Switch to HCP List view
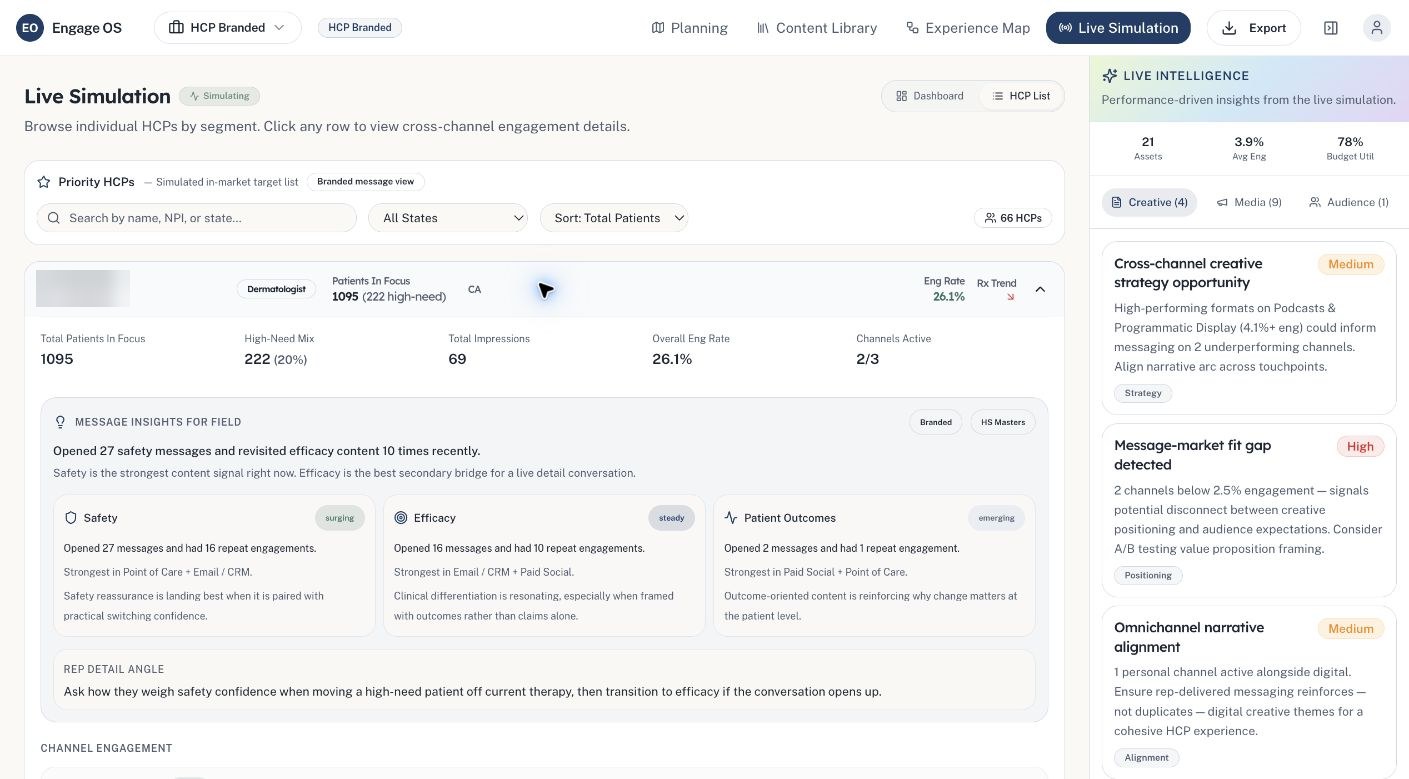 point(1021,96)
